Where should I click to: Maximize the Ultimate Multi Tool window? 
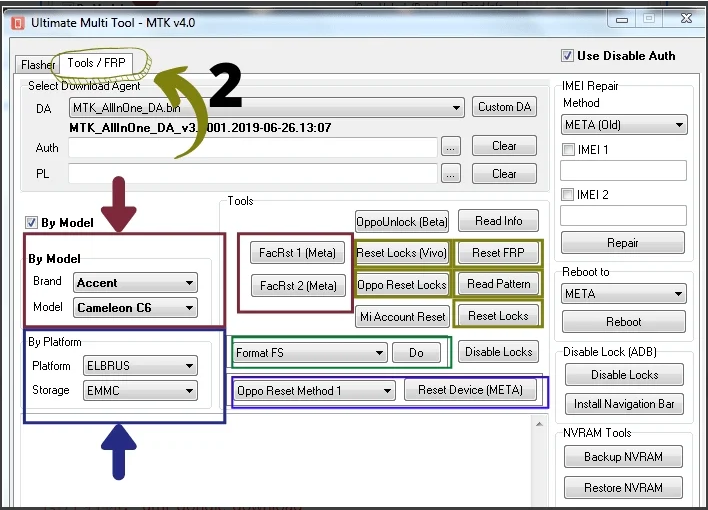tap(649, 19)
